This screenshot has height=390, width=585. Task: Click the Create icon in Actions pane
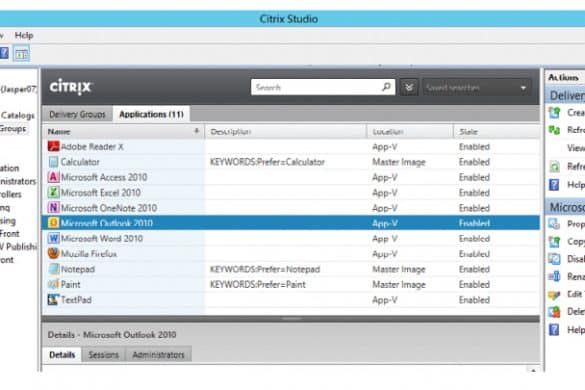[x=554, y=113]
